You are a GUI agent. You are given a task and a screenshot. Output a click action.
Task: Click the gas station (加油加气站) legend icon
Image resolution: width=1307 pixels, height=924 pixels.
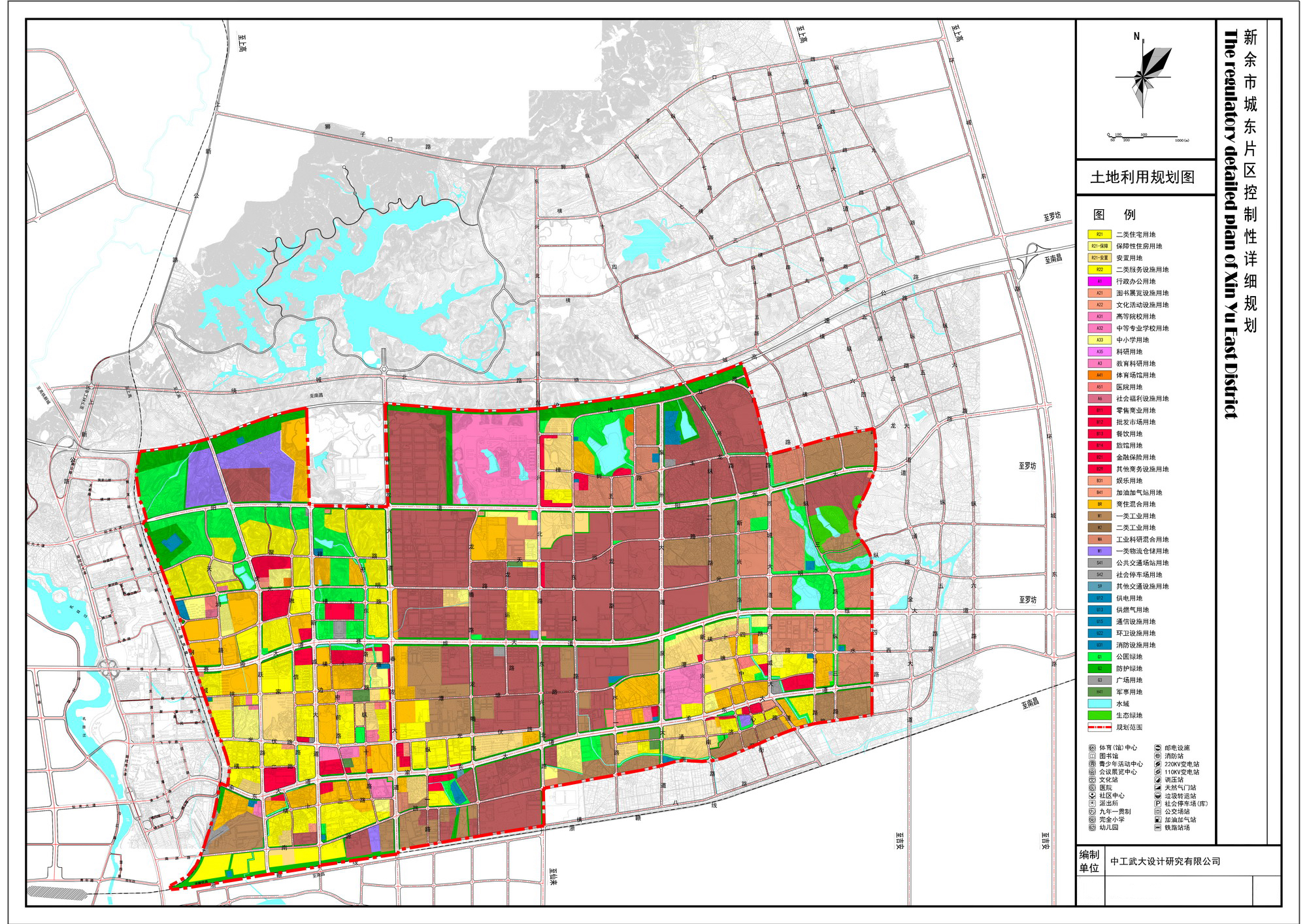coord(1157,819)
